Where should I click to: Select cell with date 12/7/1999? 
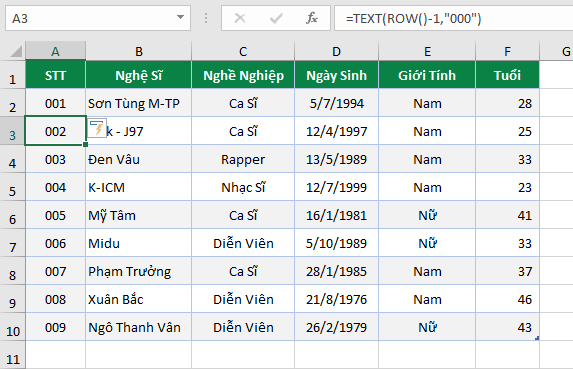coord(337,187)
